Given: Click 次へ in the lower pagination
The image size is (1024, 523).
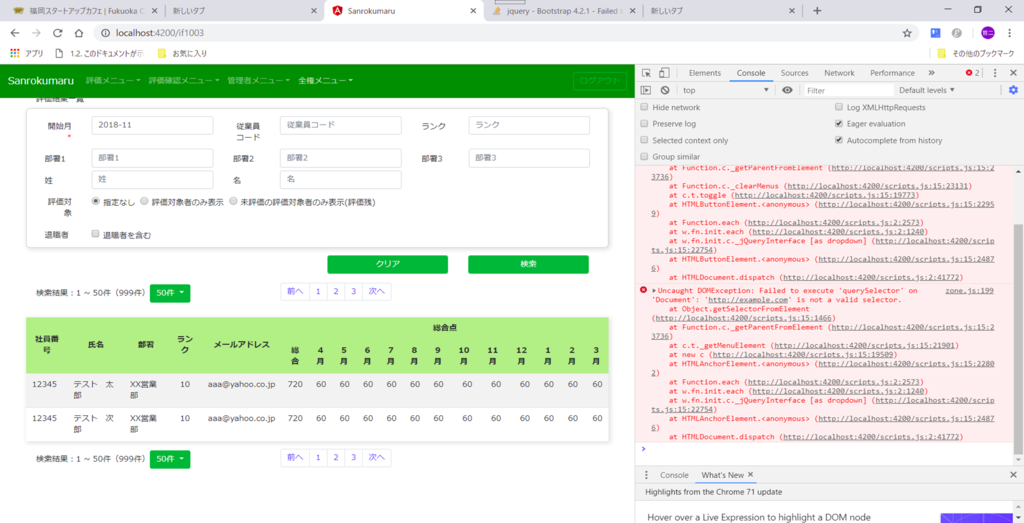Looking at the screenshot, I should pyautogui.click(x=377, y=458).
